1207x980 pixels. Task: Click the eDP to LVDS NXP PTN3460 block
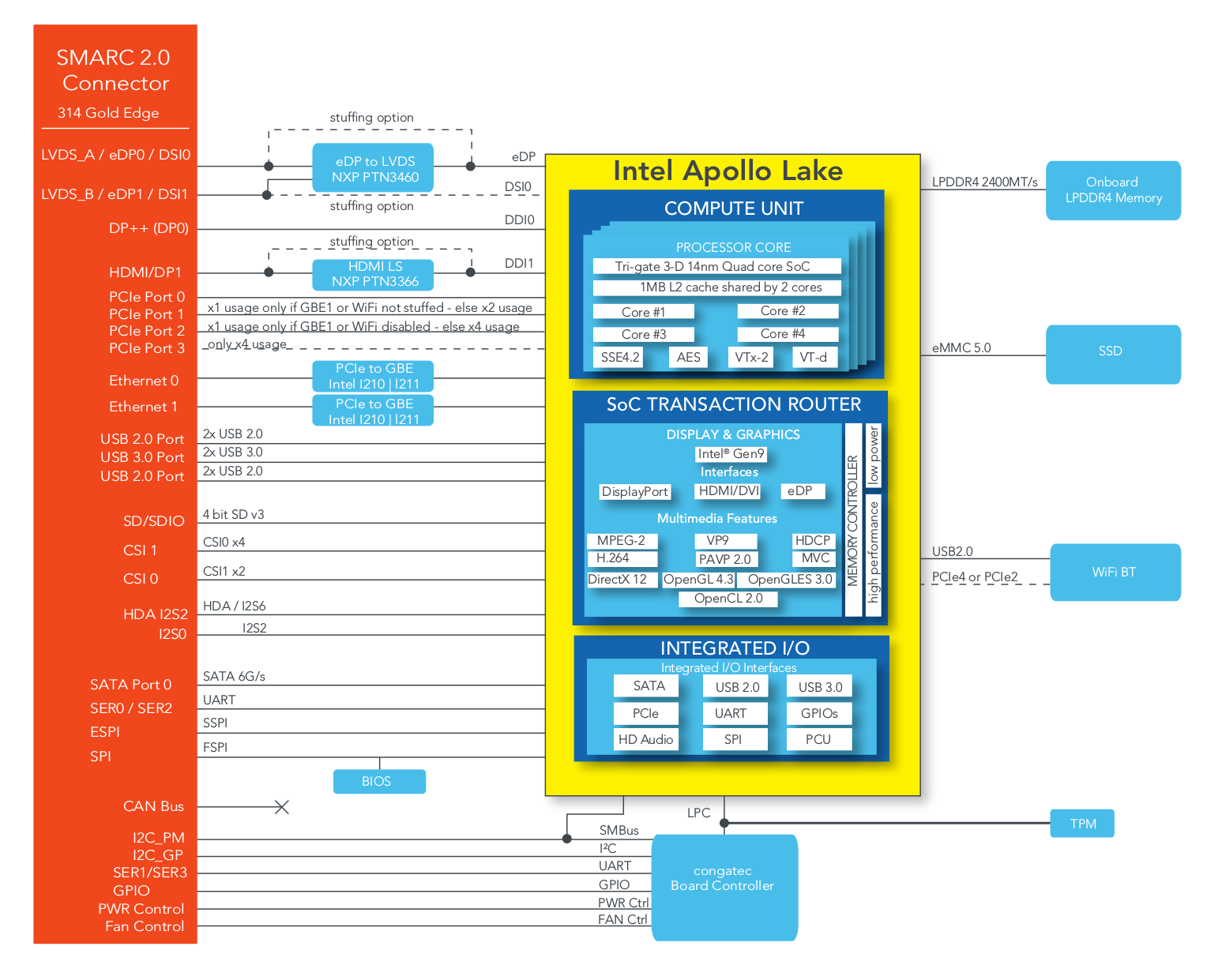[x=373, y=168]
